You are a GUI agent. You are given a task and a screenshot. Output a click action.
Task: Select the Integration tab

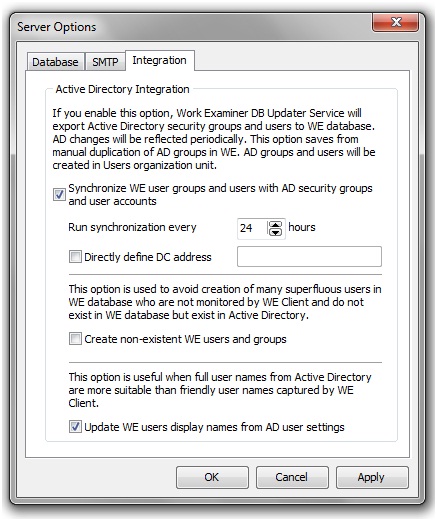160,60
